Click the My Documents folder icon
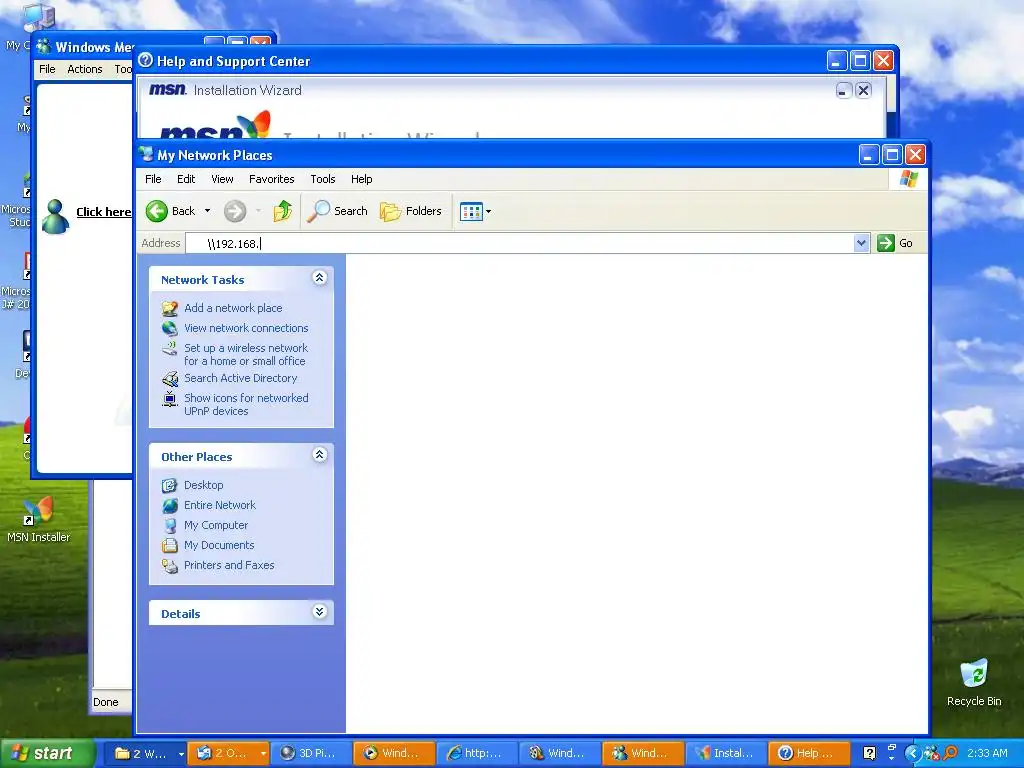 click(170, 545)
